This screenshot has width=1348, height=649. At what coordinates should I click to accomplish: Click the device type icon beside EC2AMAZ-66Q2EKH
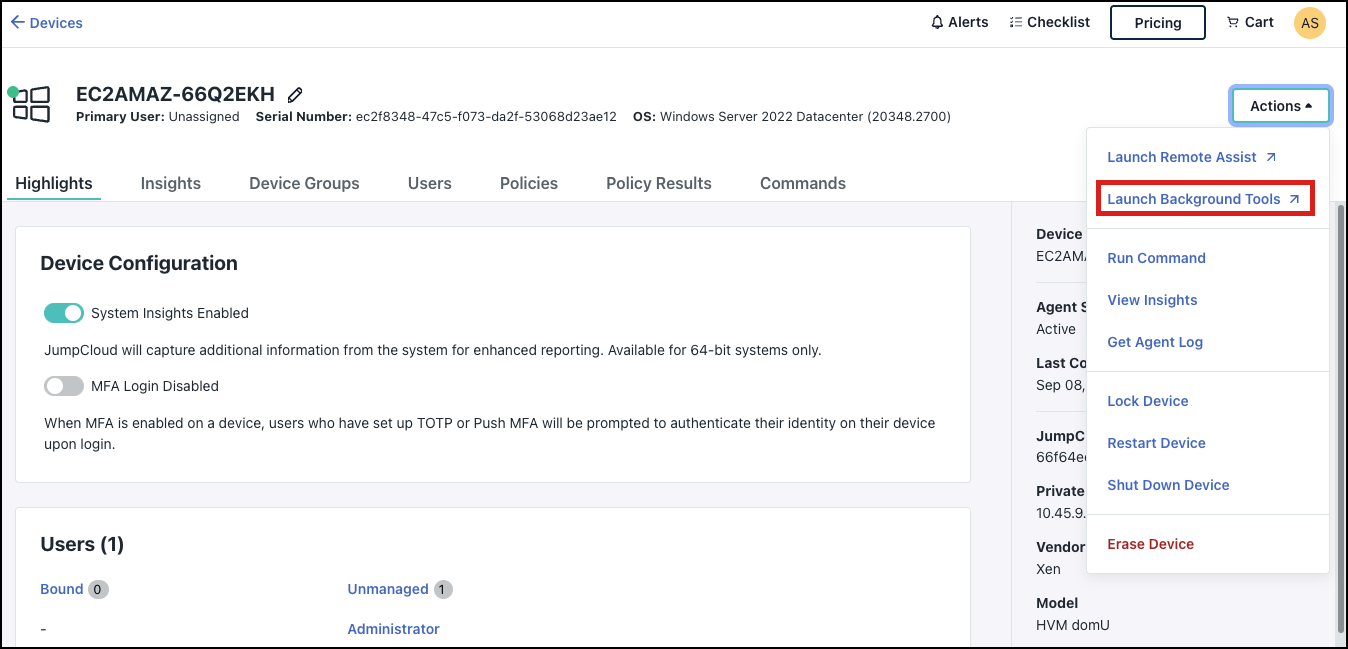click(30, 102)
